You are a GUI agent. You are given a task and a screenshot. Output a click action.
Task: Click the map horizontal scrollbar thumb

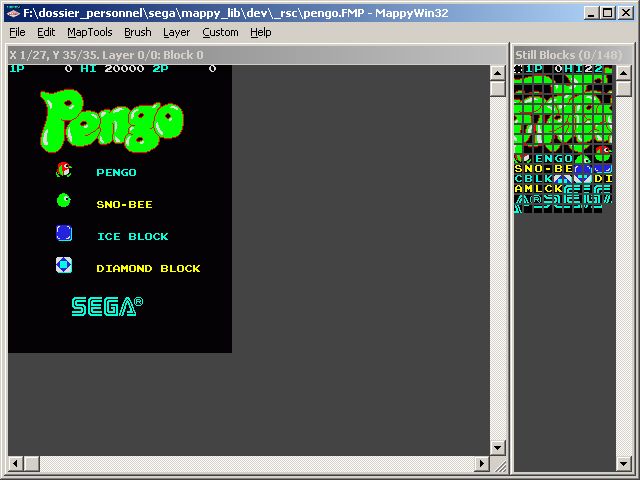coord(32,464)
